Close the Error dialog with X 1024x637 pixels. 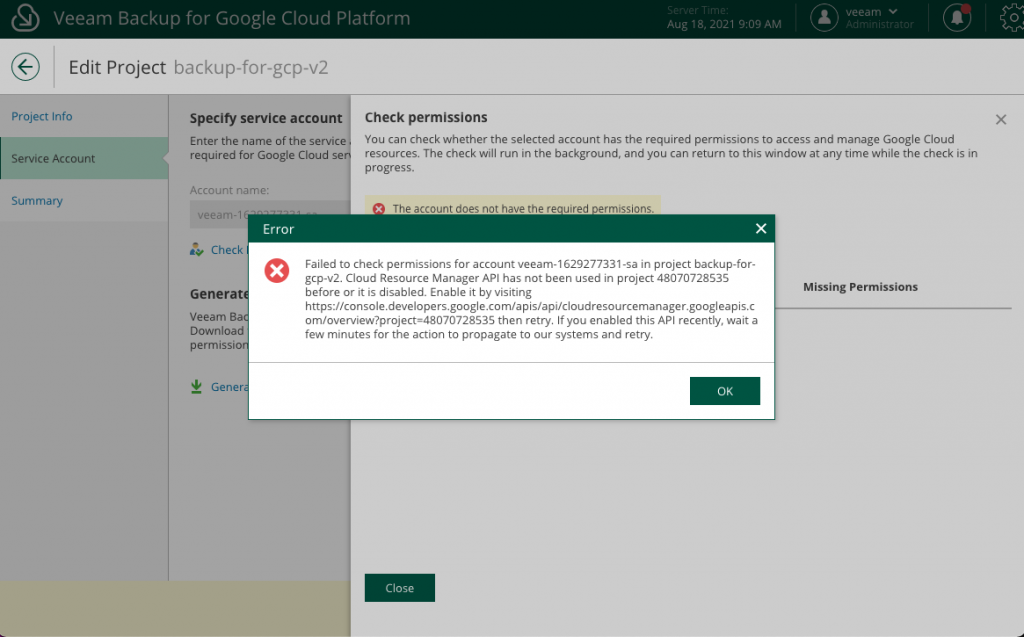point(761,229)
